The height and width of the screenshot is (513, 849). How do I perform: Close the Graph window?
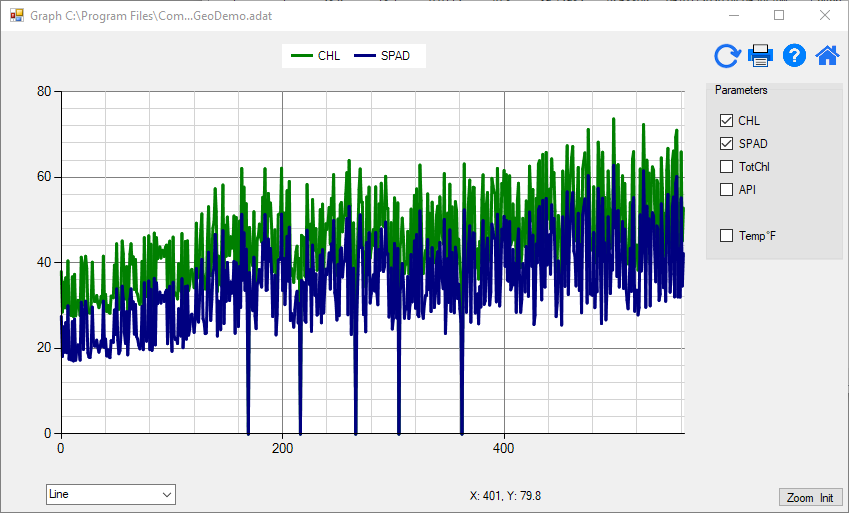(824, 16)
